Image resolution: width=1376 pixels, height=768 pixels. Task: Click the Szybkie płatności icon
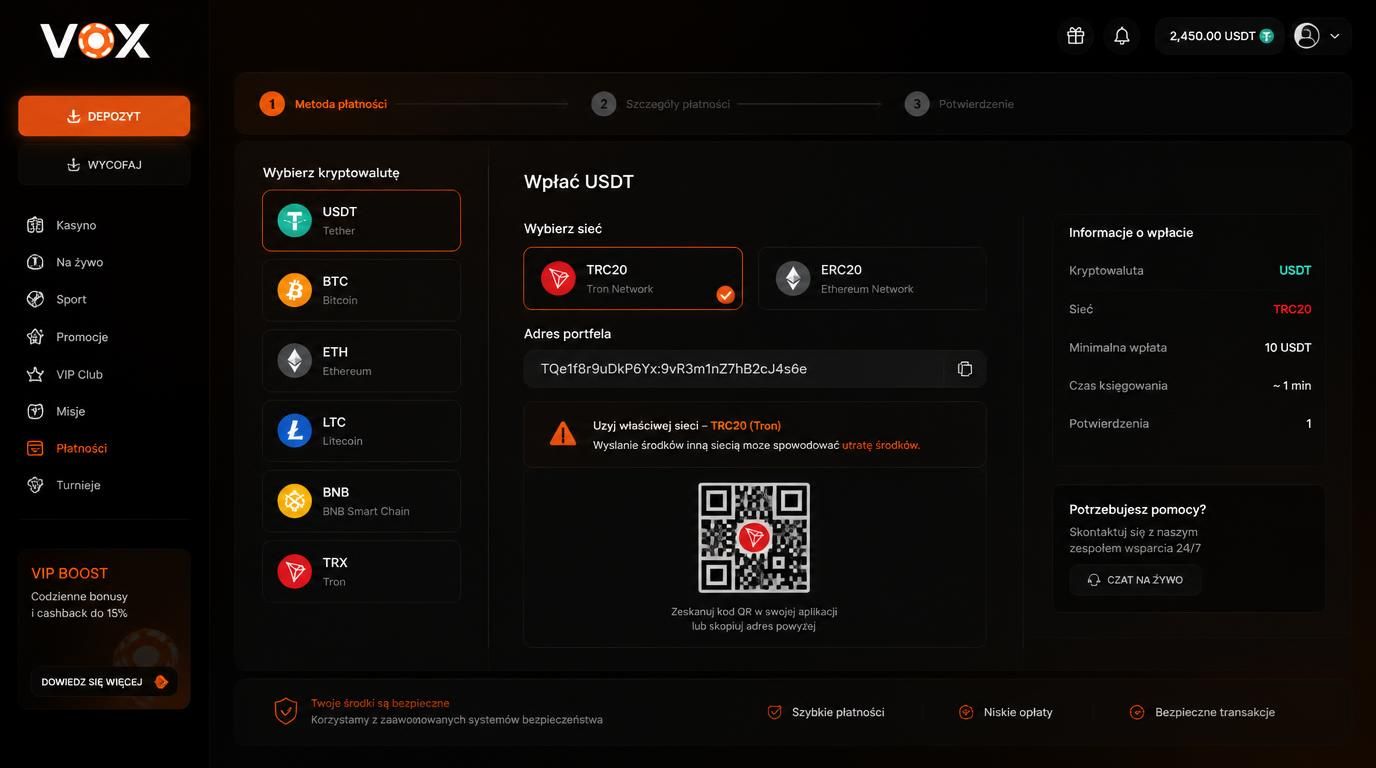point(775,712)
